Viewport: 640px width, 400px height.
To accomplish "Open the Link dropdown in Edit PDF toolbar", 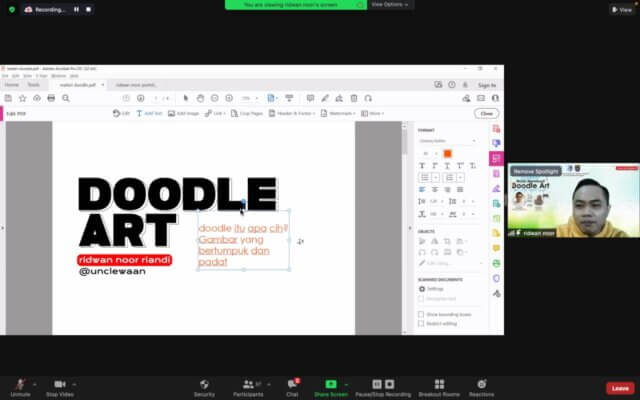I will pos(215,113).
